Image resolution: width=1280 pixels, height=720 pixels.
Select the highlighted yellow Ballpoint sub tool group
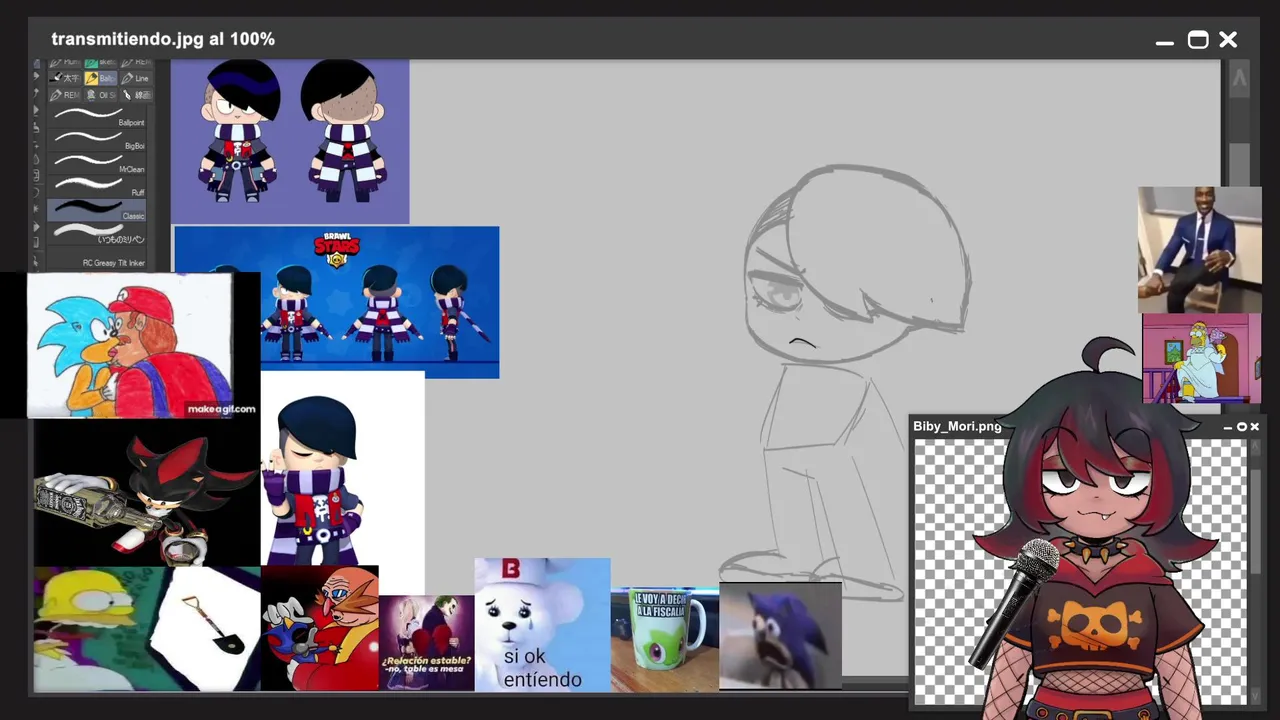click(100, 78)
